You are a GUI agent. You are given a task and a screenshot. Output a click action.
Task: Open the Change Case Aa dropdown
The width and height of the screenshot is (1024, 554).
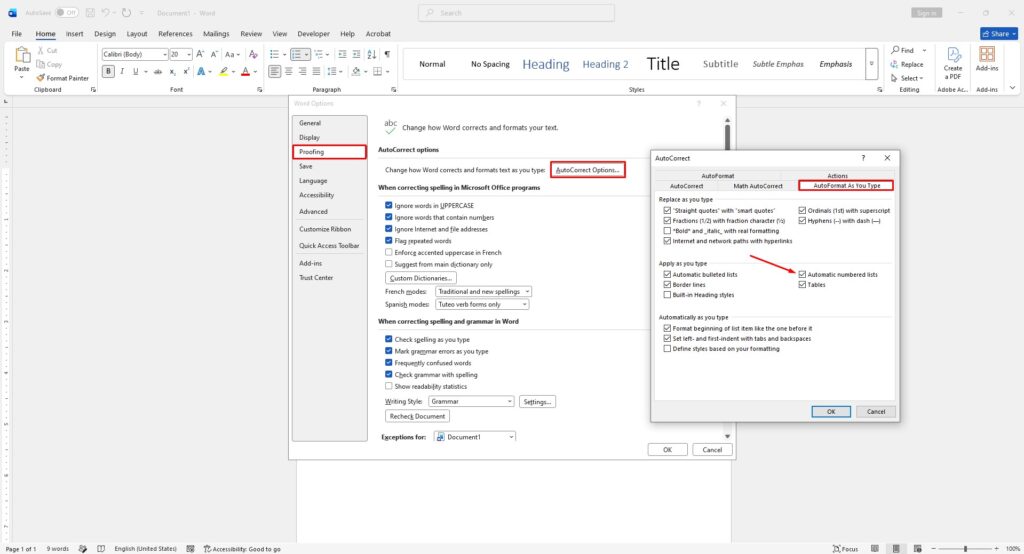tap(233, 54)
